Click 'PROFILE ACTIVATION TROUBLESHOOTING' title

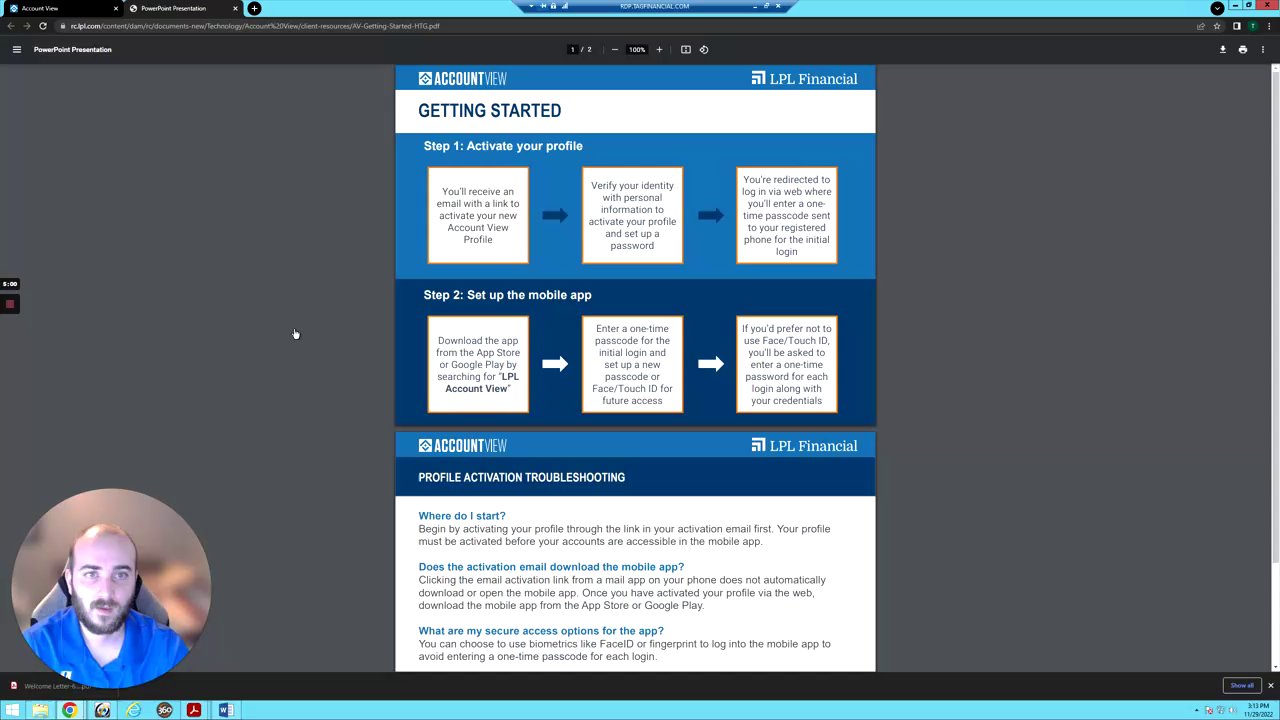521,477
